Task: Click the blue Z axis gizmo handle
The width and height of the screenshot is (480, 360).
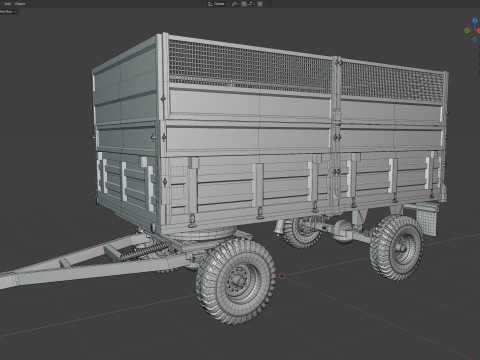Action: [475, 21]
